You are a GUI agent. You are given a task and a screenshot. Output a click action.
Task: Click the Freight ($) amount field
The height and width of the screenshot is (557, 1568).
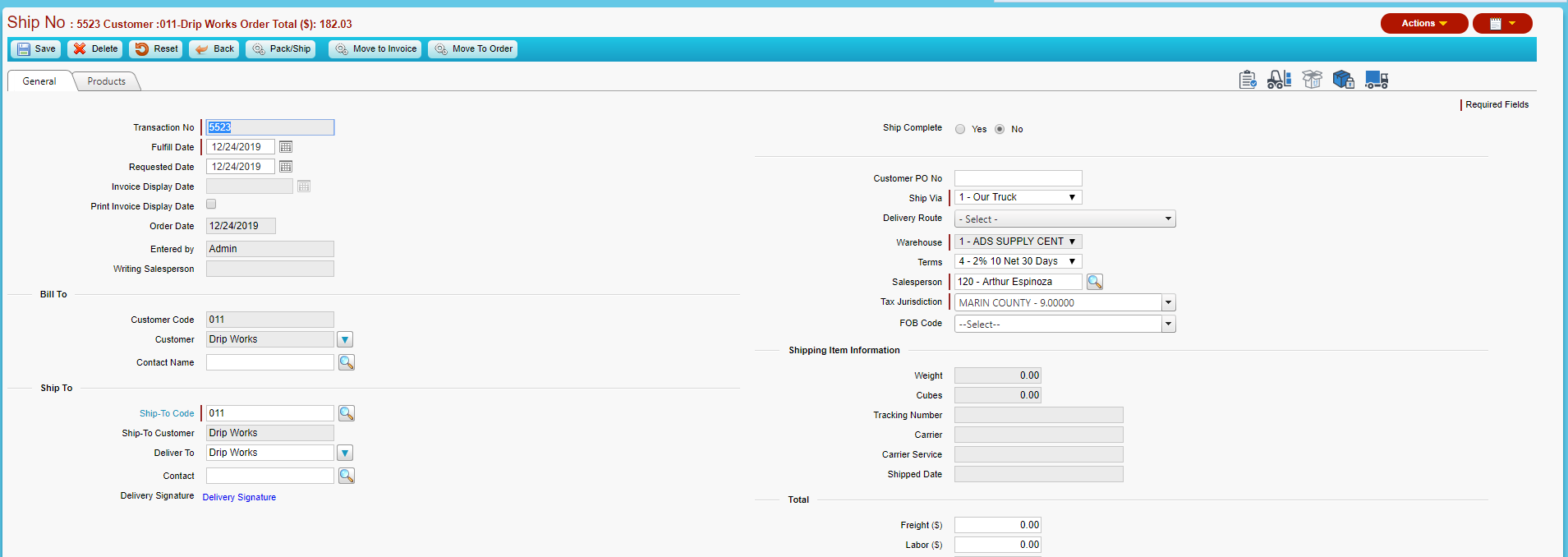point(998,525)
